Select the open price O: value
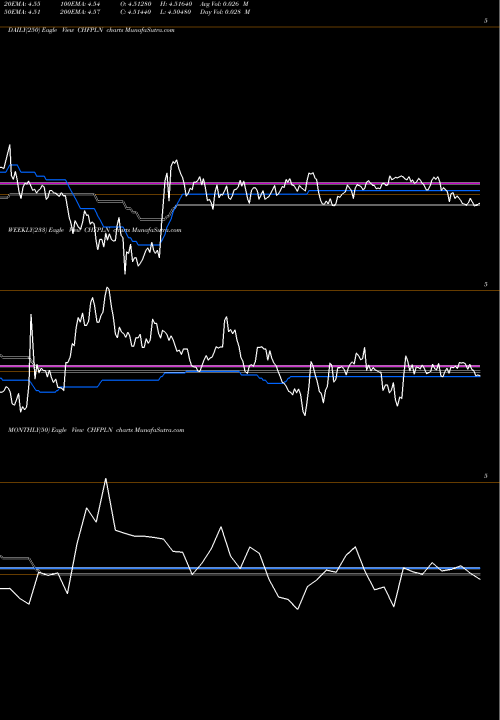 click(x=136, y=4)
